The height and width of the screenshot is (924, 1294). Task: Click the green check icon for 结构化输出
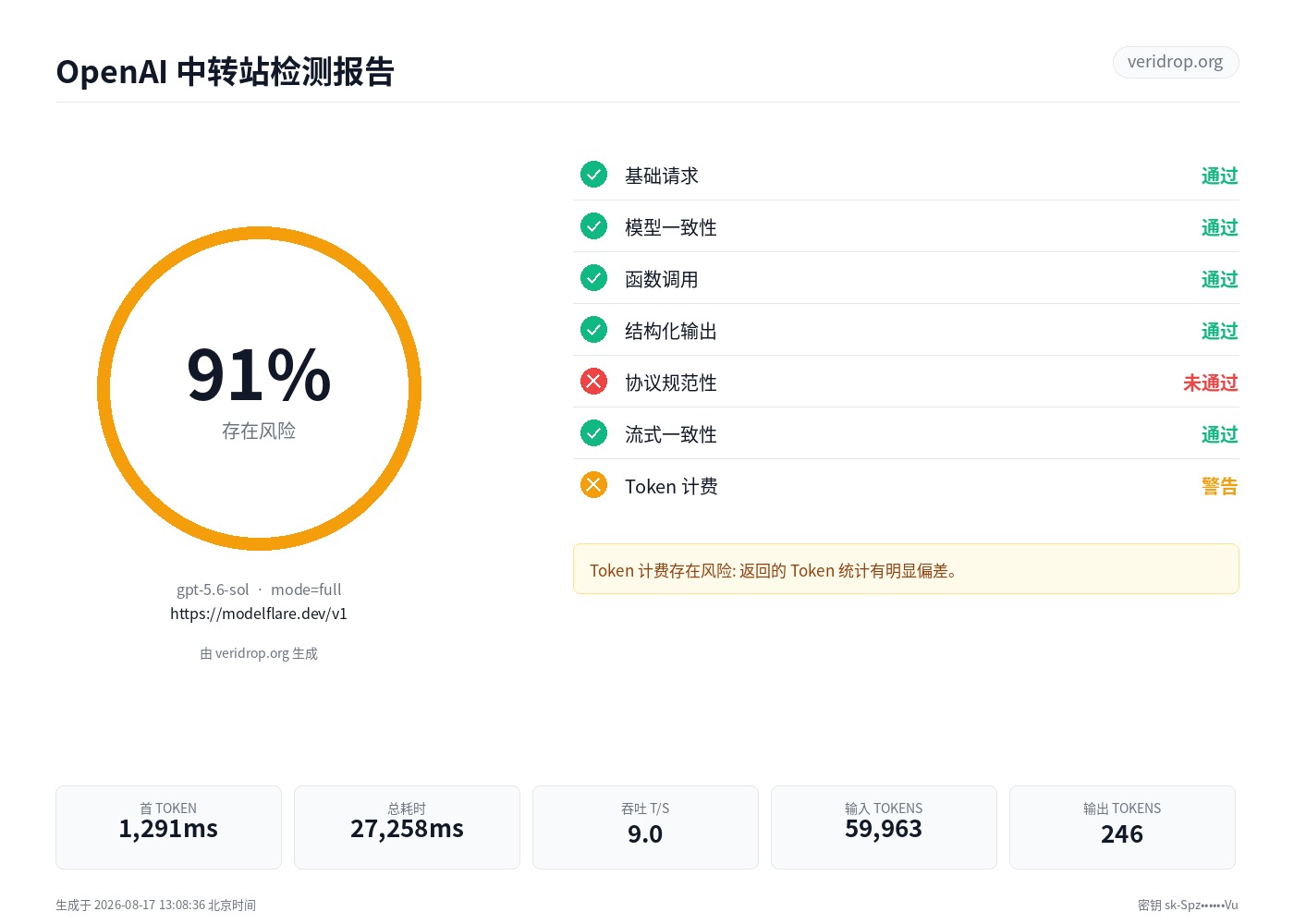point(593,330)
